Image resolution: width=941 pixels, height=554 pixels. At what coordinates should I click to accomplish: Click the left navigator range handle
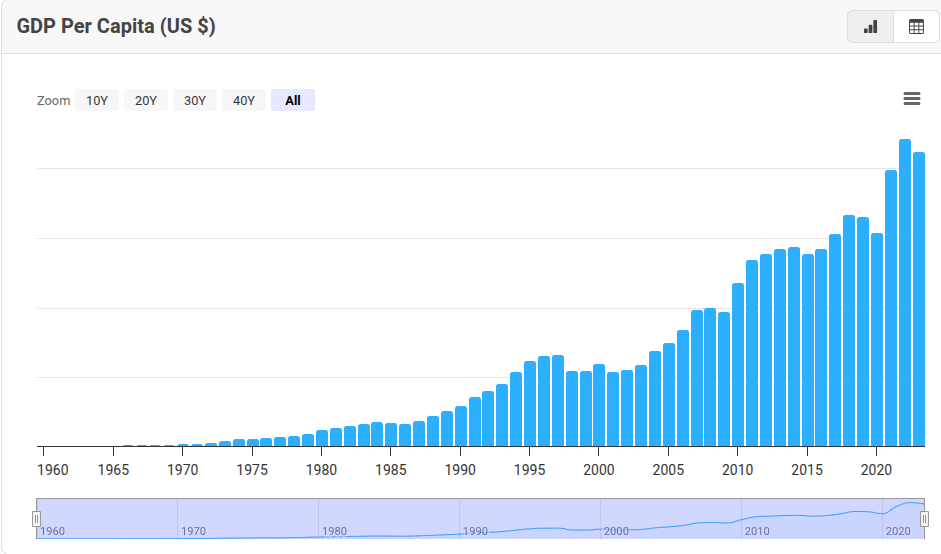tap(37, 519)
